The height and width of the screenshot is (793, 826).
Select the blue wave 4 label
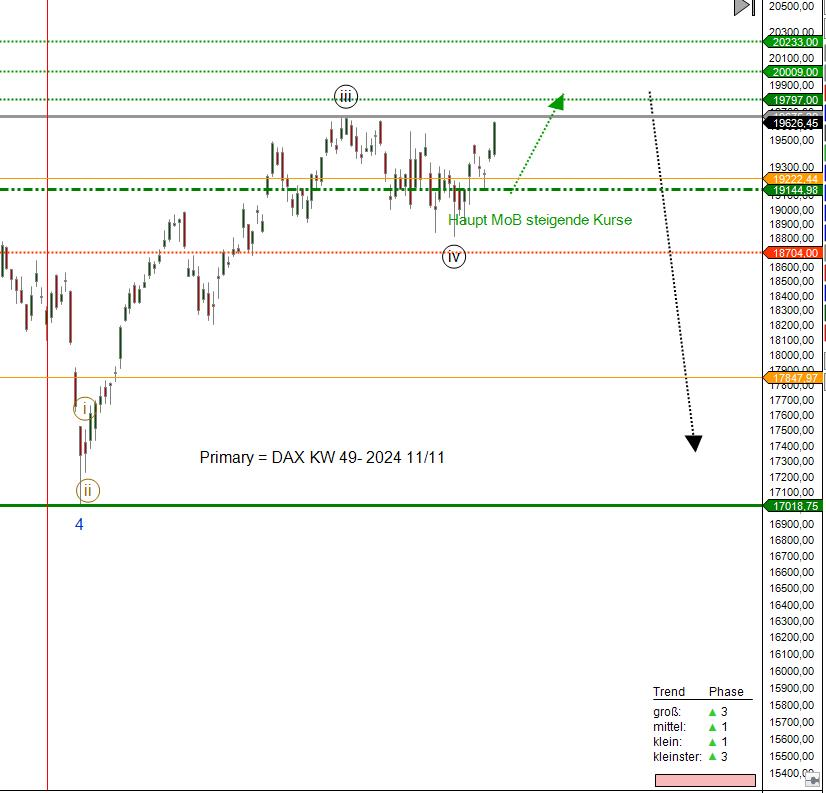click(80, 524)
